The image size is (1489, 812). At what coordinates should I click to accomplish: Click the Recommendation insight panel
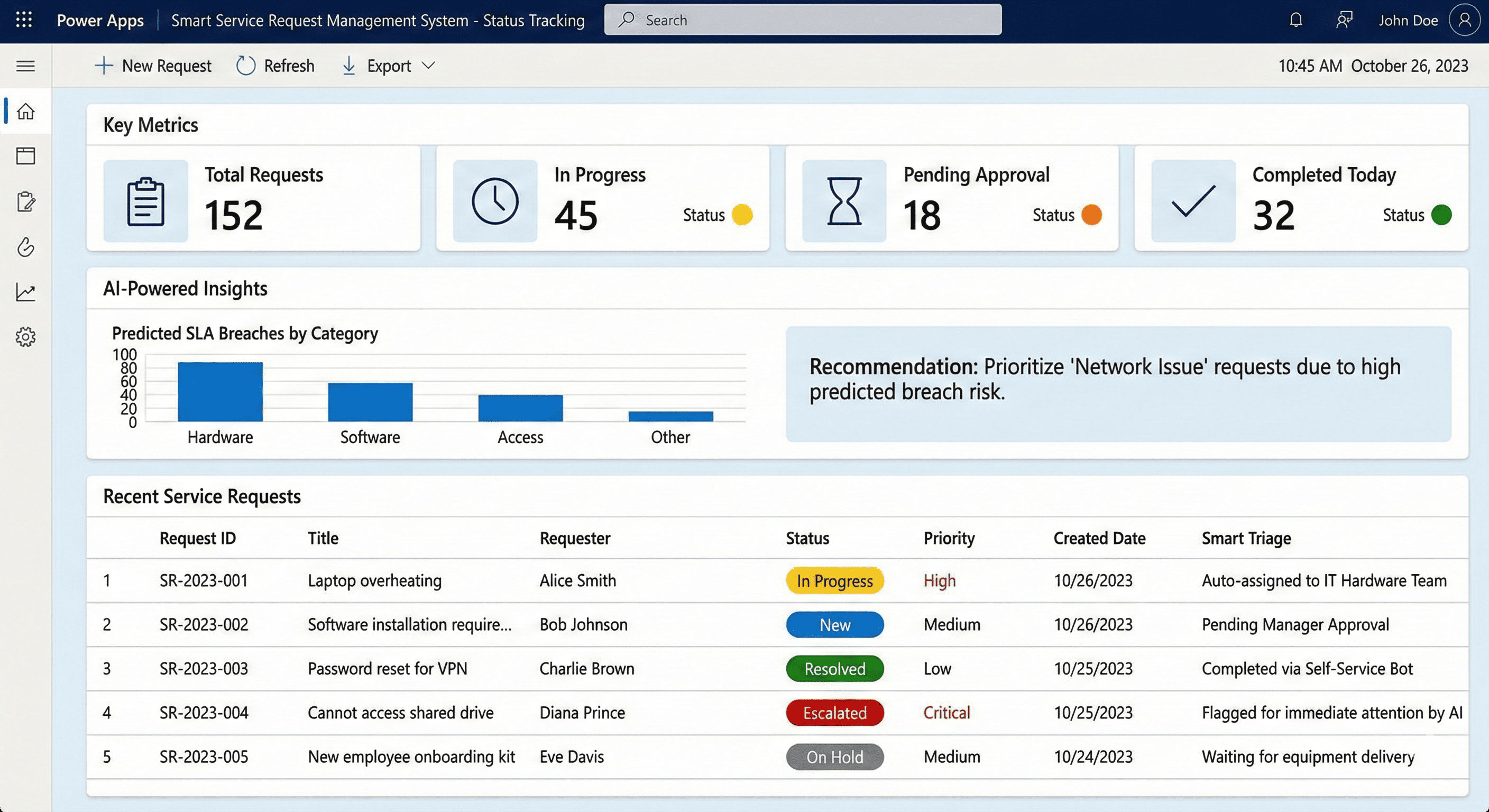click(1118, 384)
